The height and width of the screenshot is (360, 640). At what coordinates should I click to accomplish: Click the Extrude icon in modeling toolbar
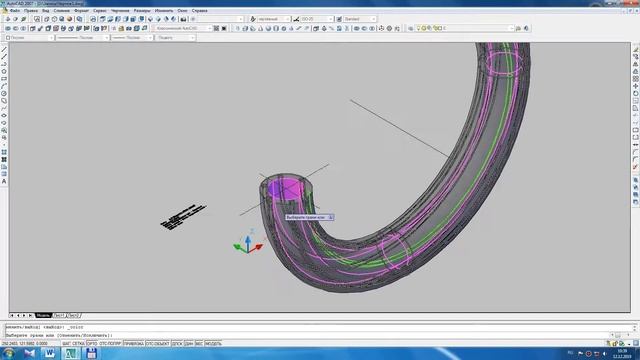pyautogui.click(x=316, y=28)
